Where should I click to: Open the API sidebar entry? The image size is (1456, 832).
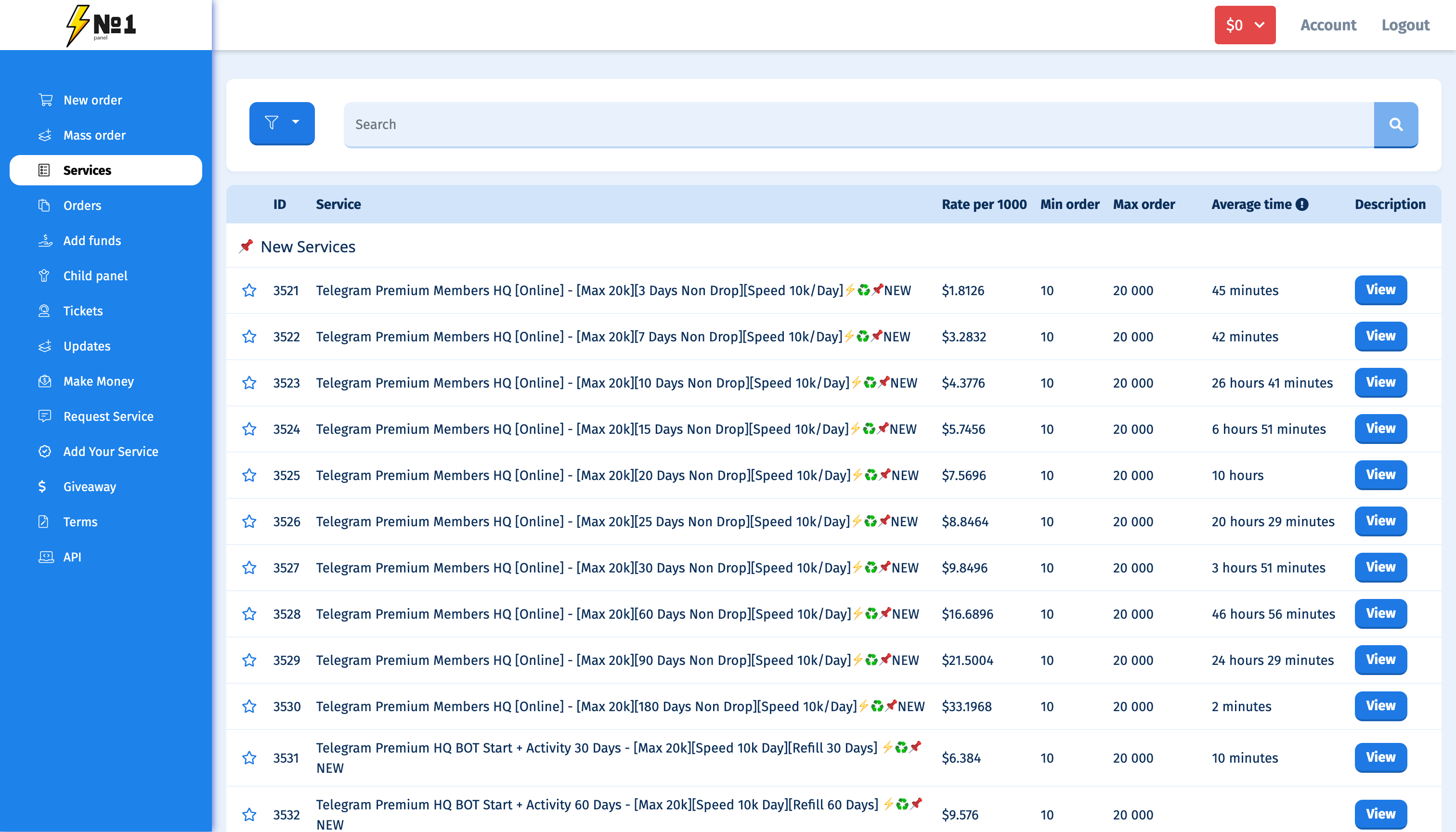click(72, 557)
